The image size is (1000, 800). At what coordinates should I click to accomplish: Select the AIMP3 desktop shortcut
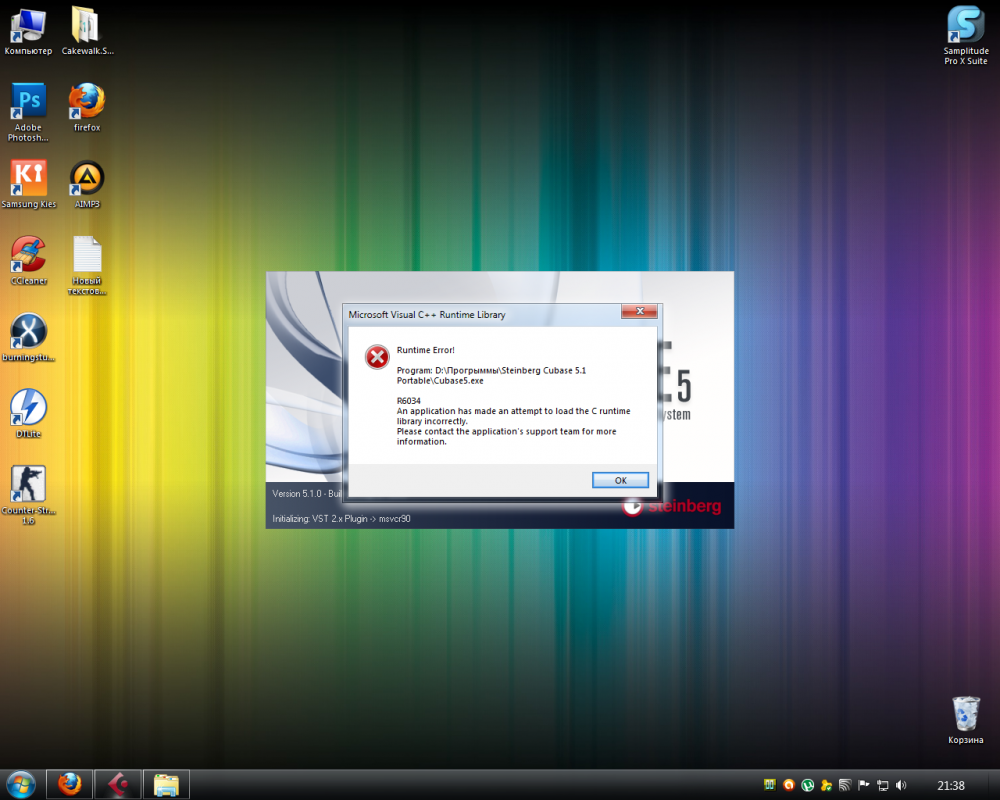[87, 184]
